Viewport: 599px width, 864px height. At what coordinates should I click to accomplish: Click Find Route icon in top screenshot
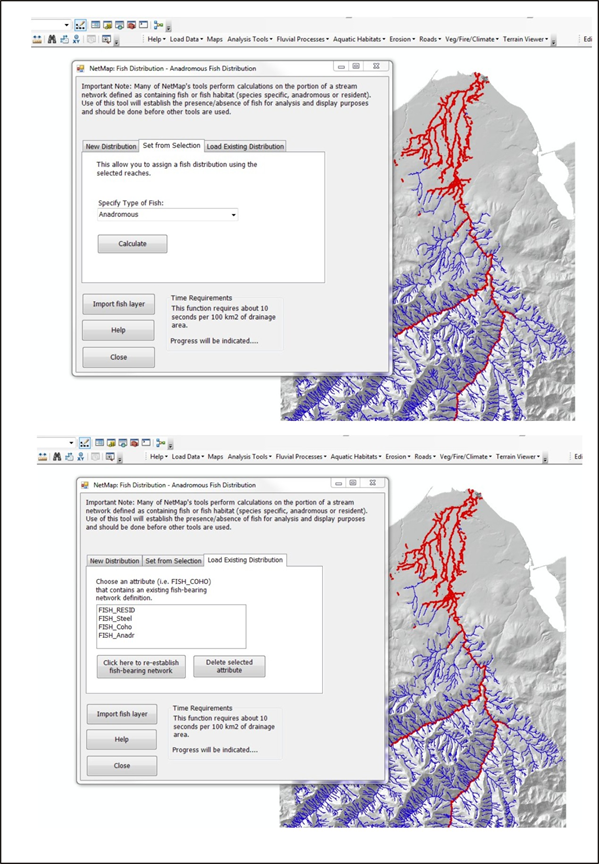click(x=64, y=39)
